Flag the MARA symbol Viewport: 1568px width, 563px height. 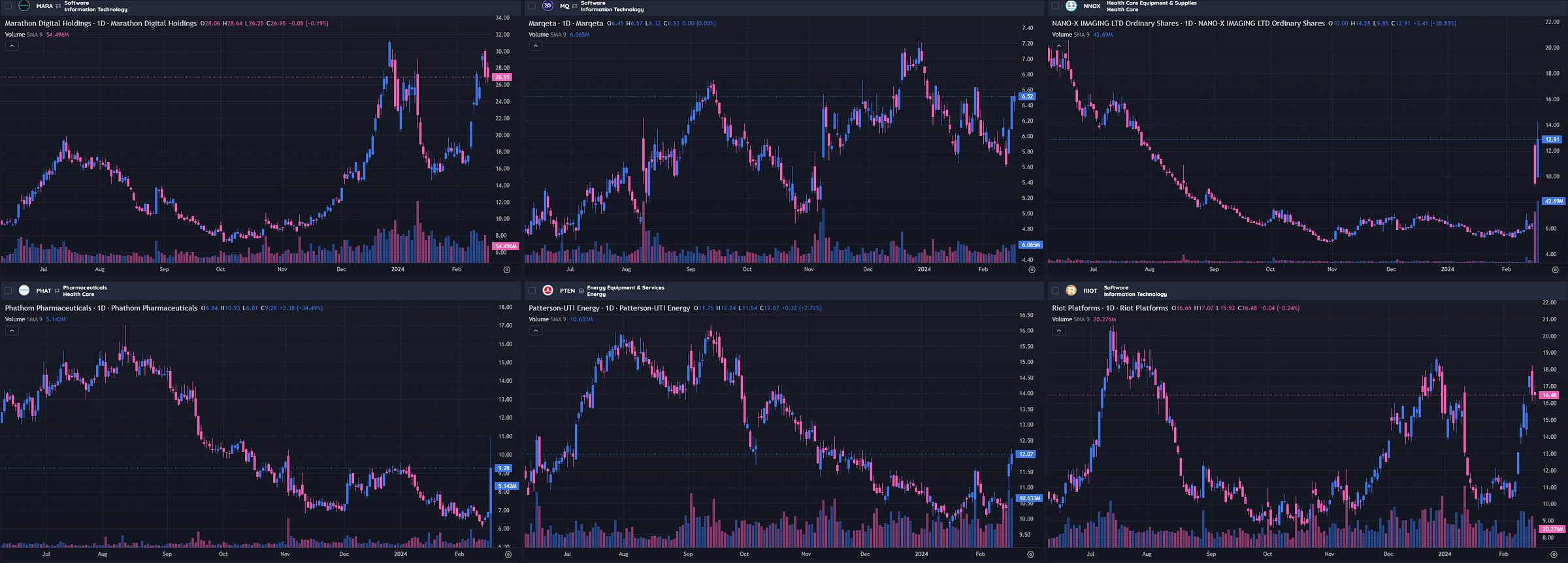58,6
